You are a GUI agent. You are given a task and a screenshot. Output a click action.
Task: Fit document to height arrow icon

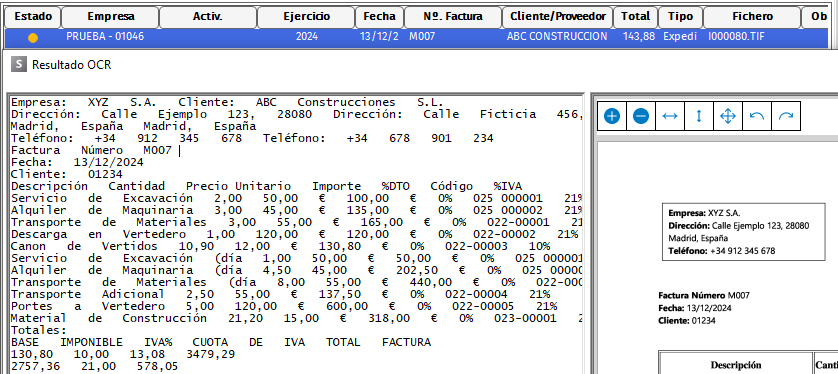click(x=699, y=116)
